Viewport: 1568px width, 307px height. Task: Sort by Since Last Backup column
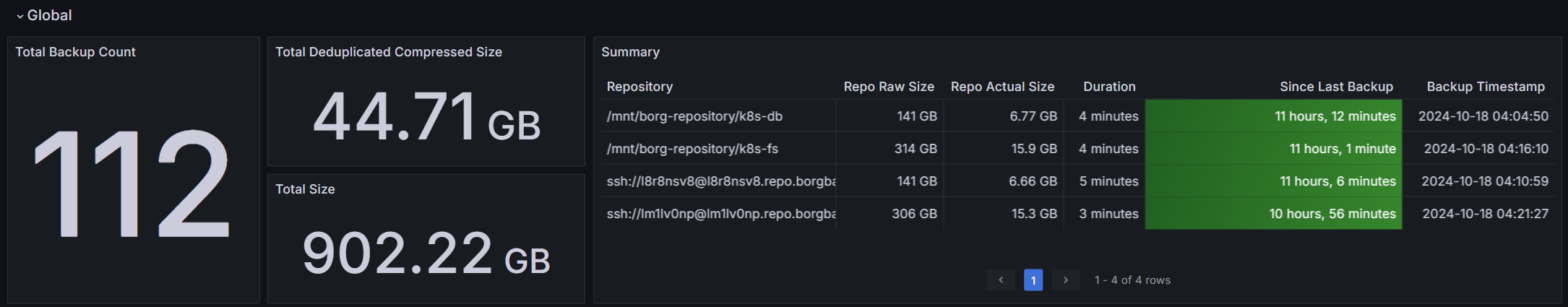[1336, 87]
